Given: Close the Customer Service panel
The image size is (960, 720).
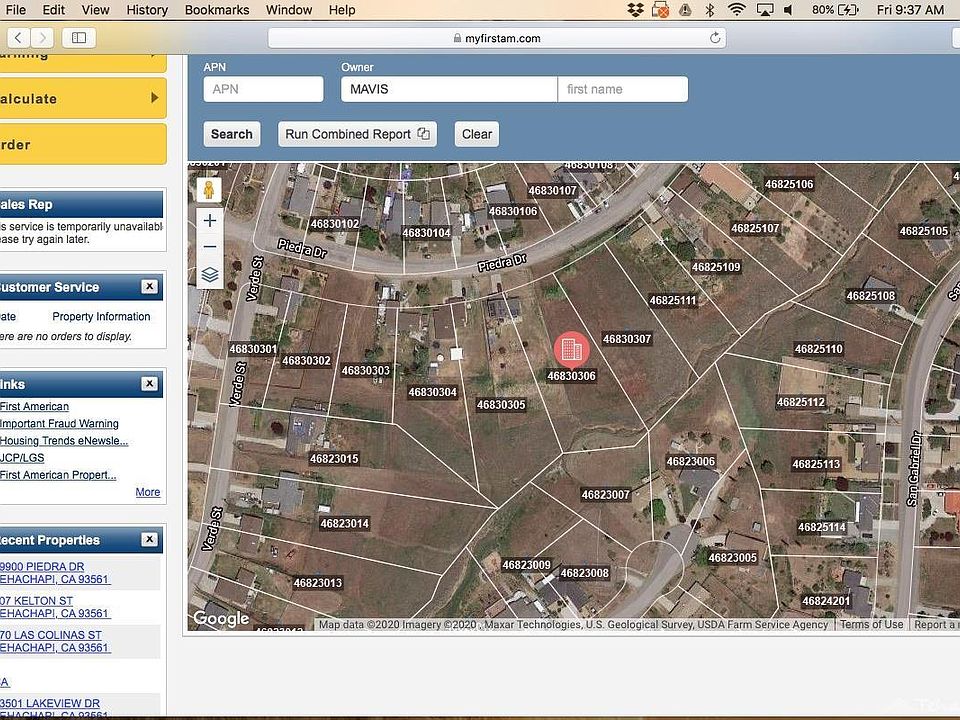Looking at the screenshot, I should [x=149, y=287].
